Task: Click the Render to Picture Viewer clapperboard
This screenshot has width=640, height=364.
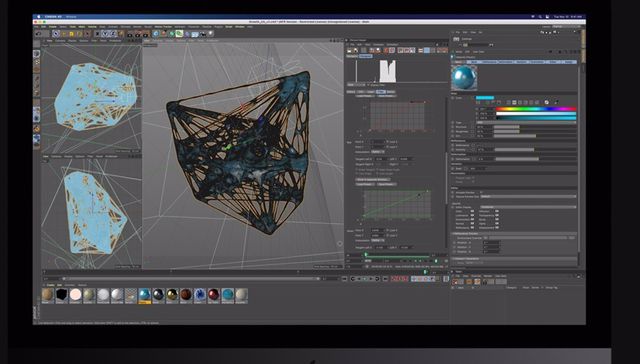Action: coord(137,34)
